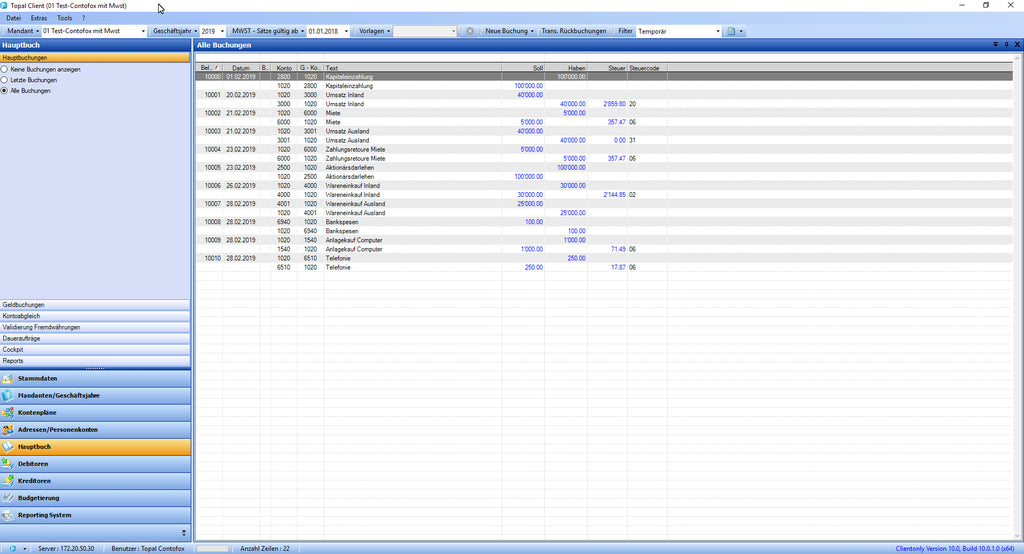Screen dimensions: 1024x554
Task: Open the Datei menu
Action: pyautogui.click(x=13, y=18)
